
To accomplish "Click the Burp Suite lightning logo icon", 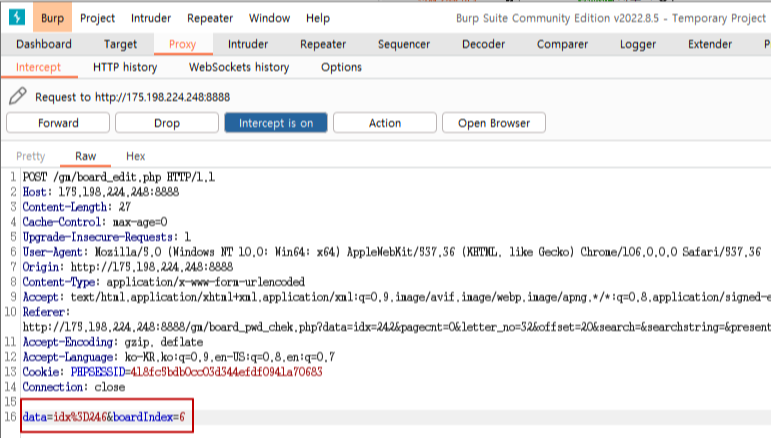I will point(17,17).
